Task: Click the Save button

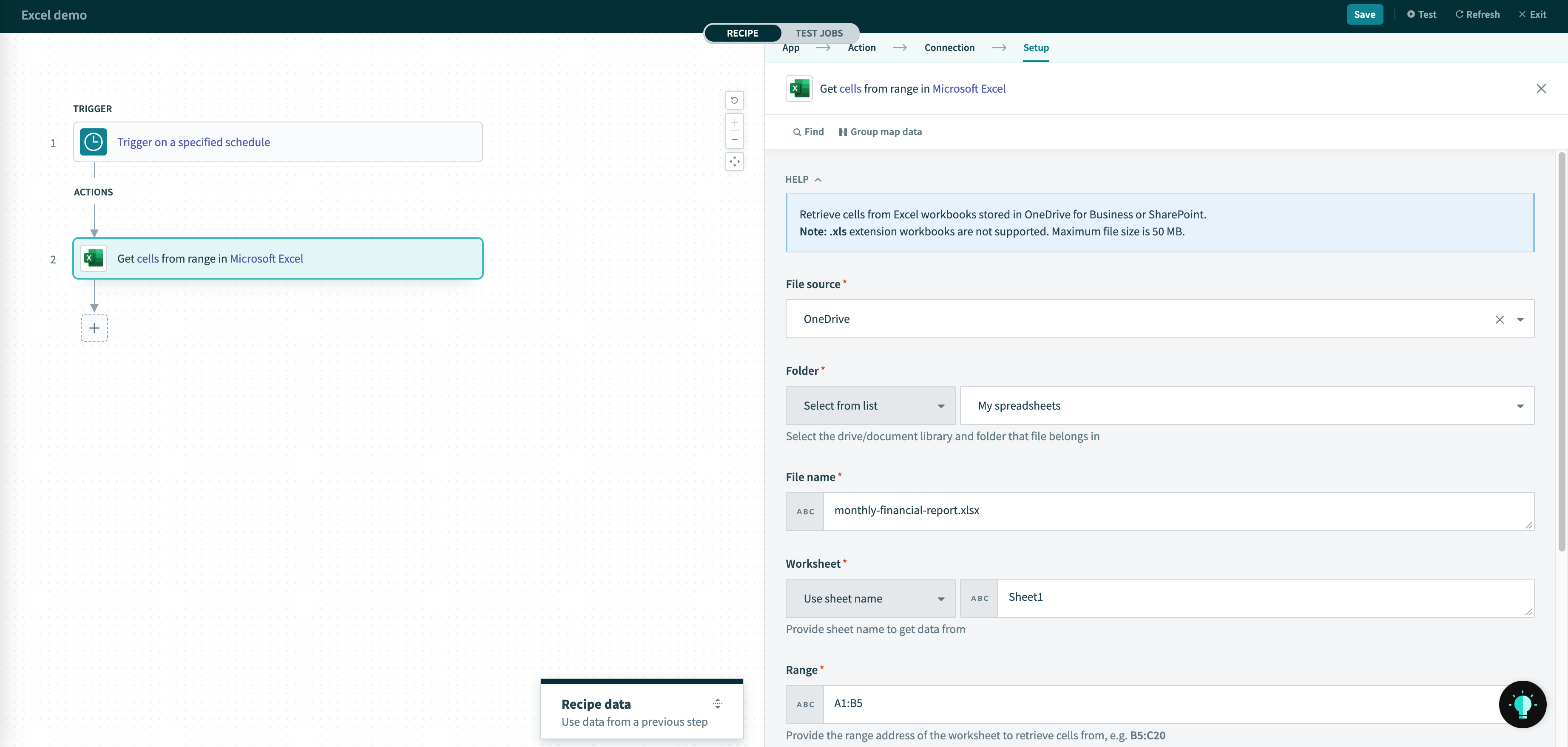Action: point(1364,14)
